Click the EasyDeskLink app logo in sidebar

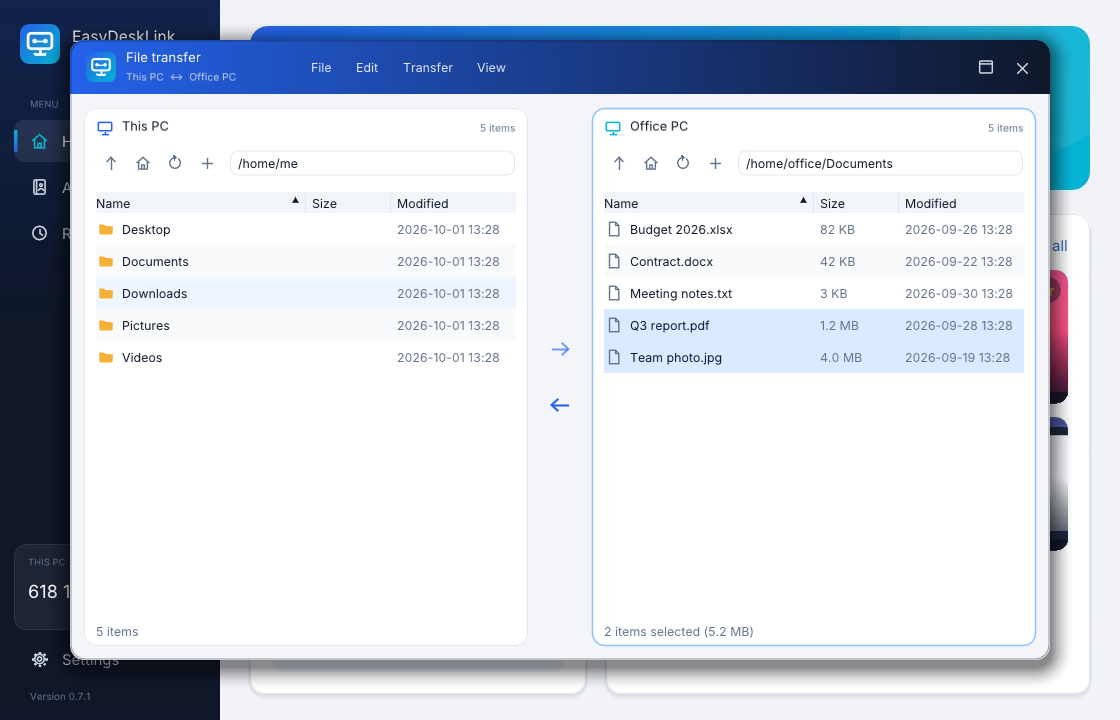pyautogui.click(x=40, y=44)
